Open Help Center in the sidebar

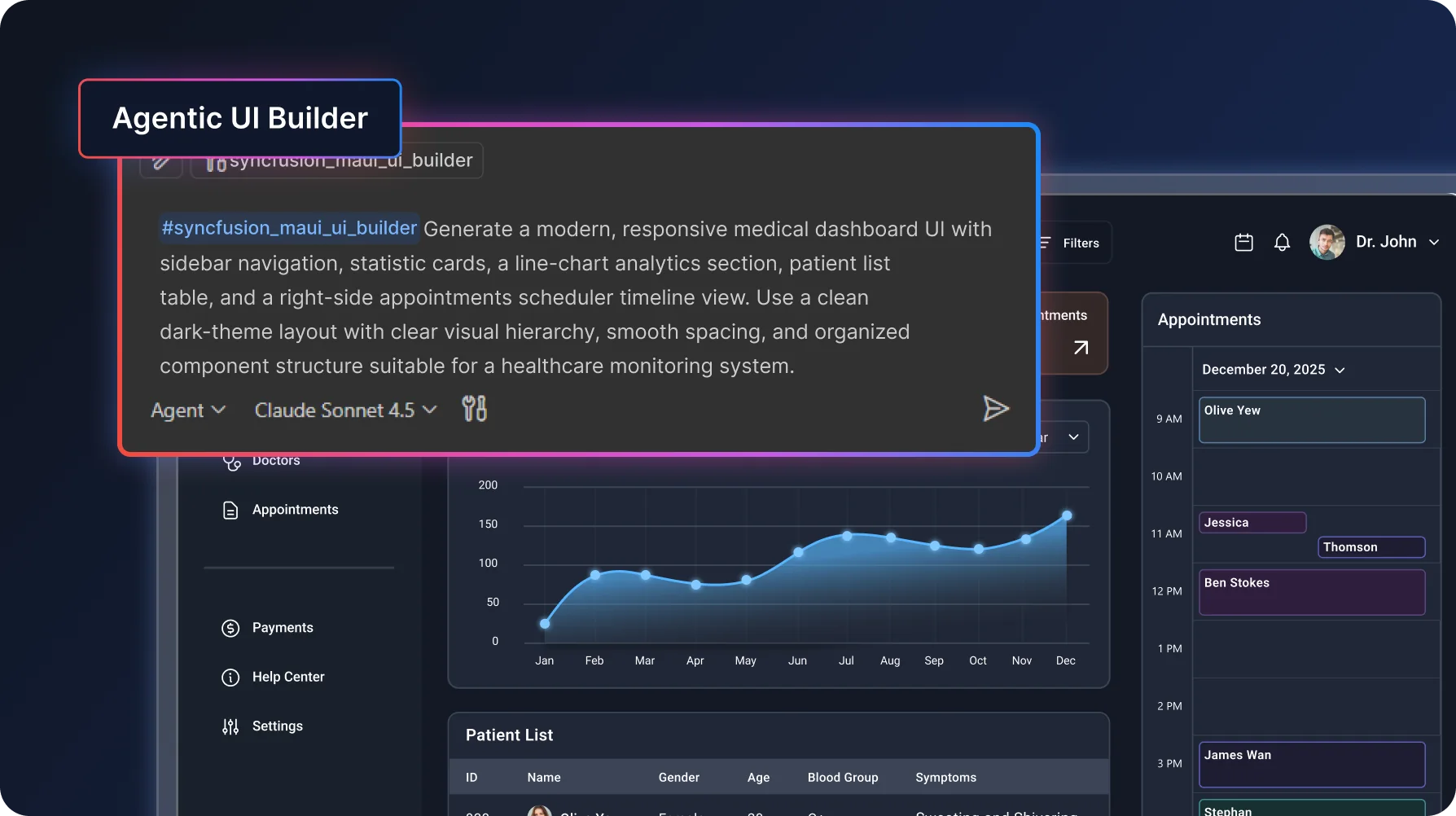(273, 678)
